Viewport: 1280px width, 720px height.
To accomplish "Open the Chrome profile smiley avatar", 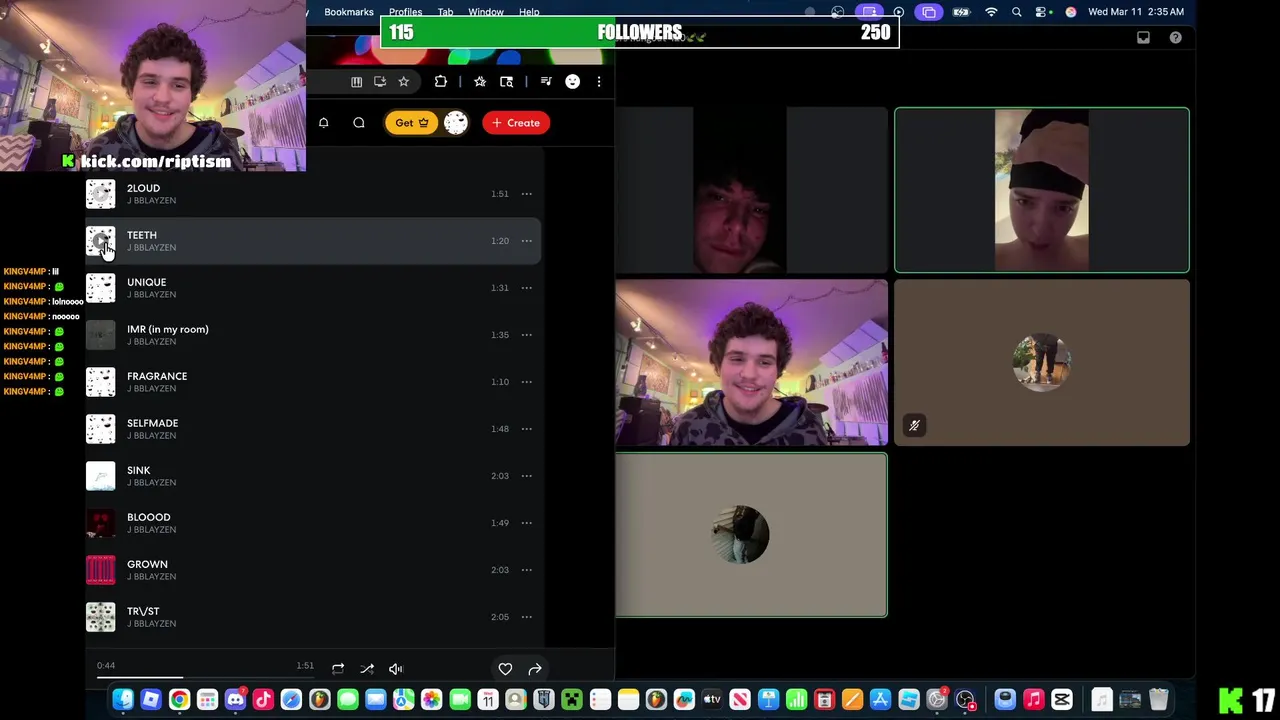I will click(572, 82).
